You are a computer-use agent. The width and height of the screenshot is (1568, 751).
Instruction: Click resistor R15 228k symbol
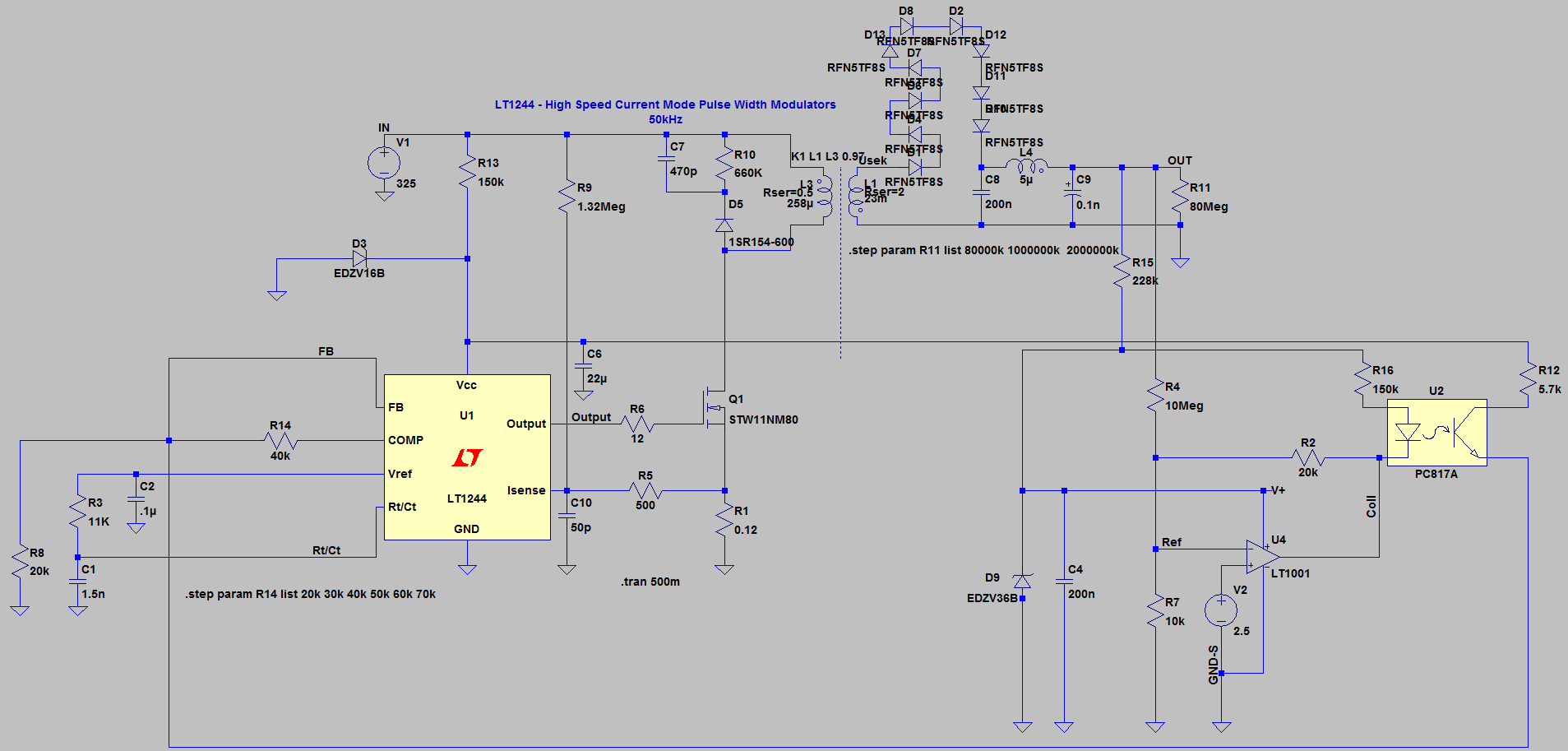[x=1122, y=271]
